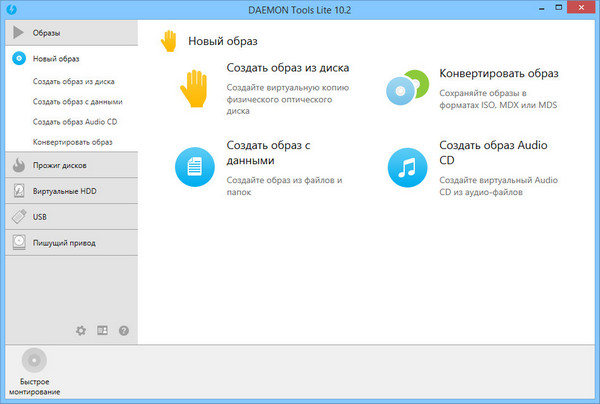The height and width of the screenshot is (404, 600).
Task: Click the DAEMON Tools lightning logo in title bar
Action: click(x=11, y=9)
